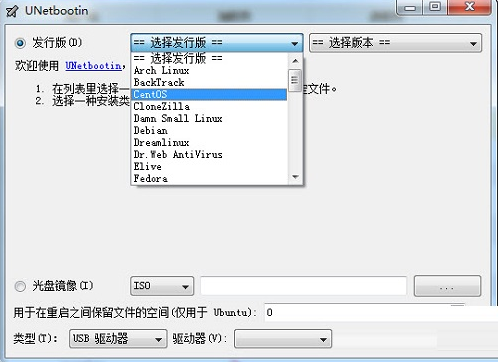The height and width of the screenshot is (362, 502).
Task: Choose CloneZilla from the list
Action: coord(209,107)
